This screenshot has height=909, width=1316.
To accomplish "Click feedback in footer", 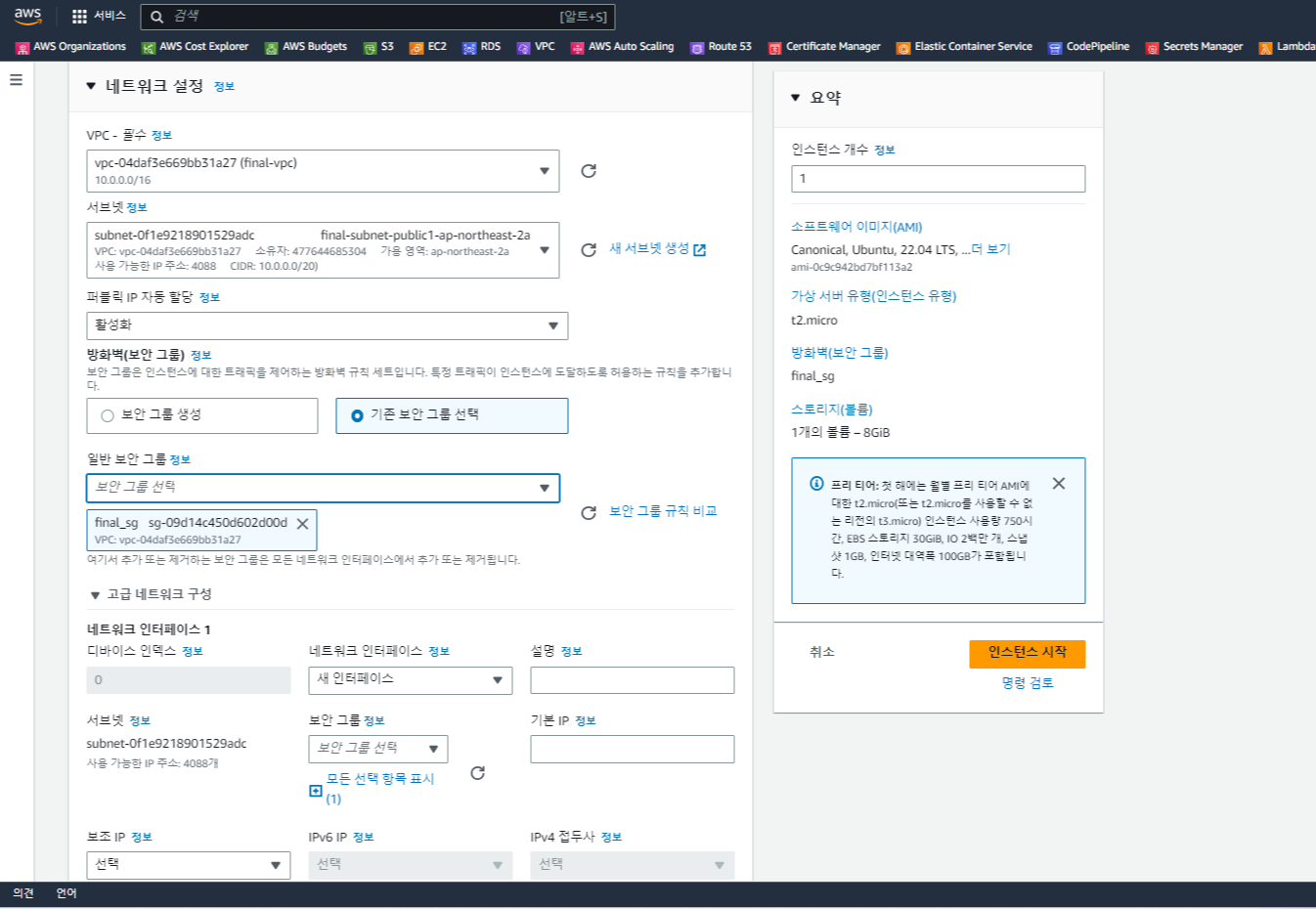I will click(23, 893).
